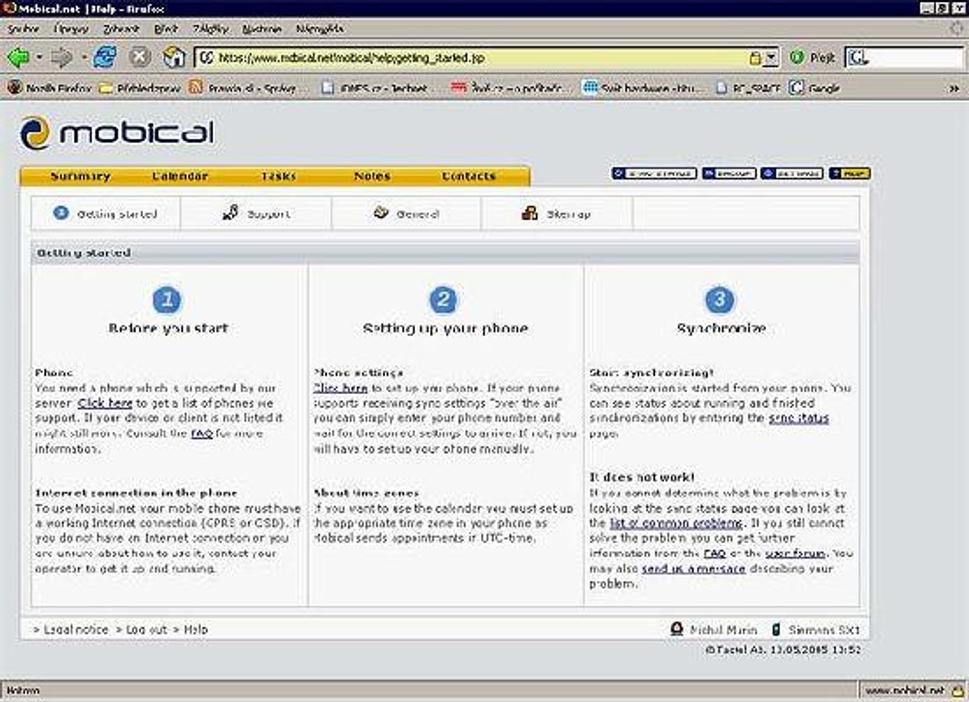Open the Přejít menu in the menu bar
969x702 pixels.
[x=166, y=28]
